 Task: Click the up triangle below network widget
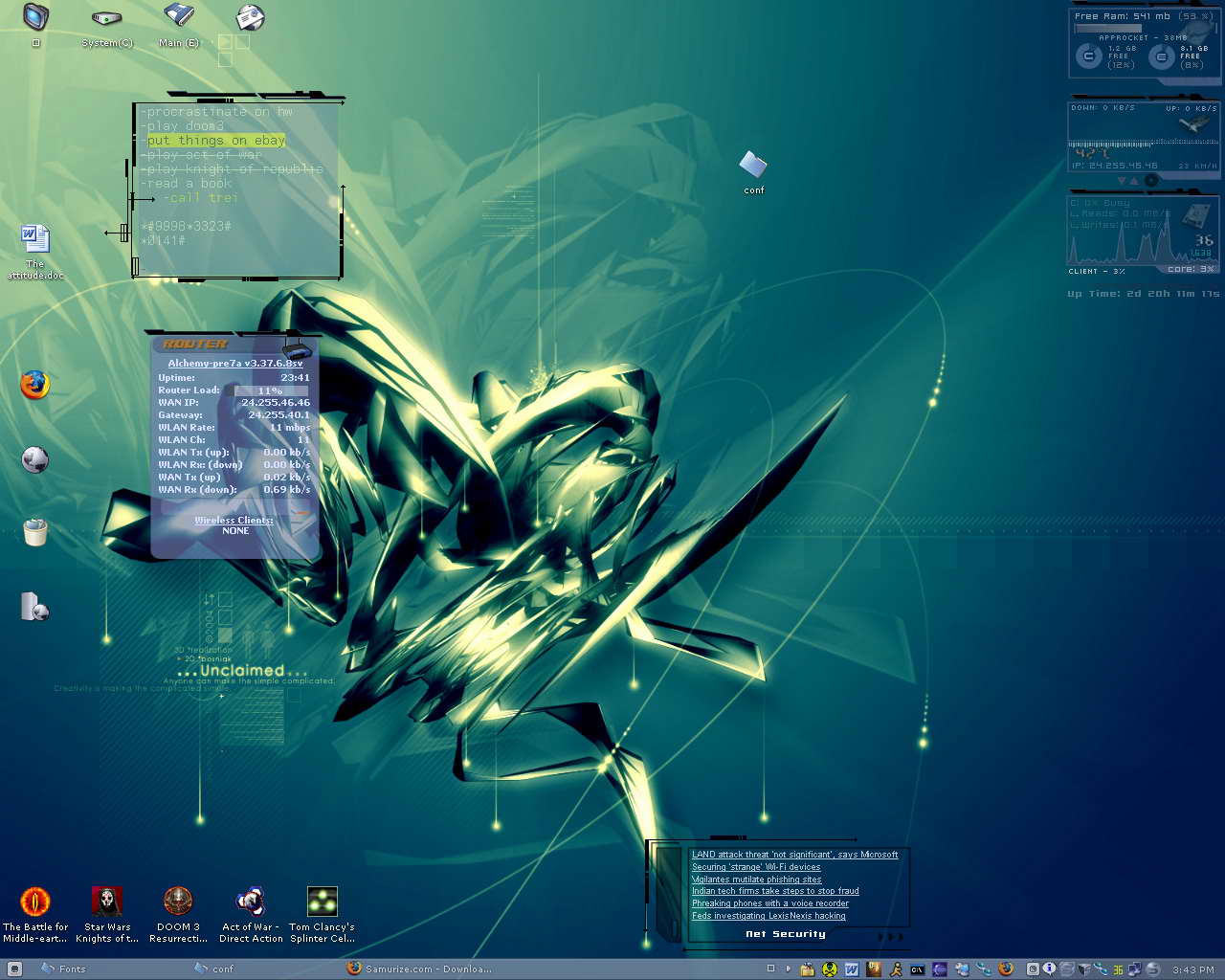pos(1135,181)
